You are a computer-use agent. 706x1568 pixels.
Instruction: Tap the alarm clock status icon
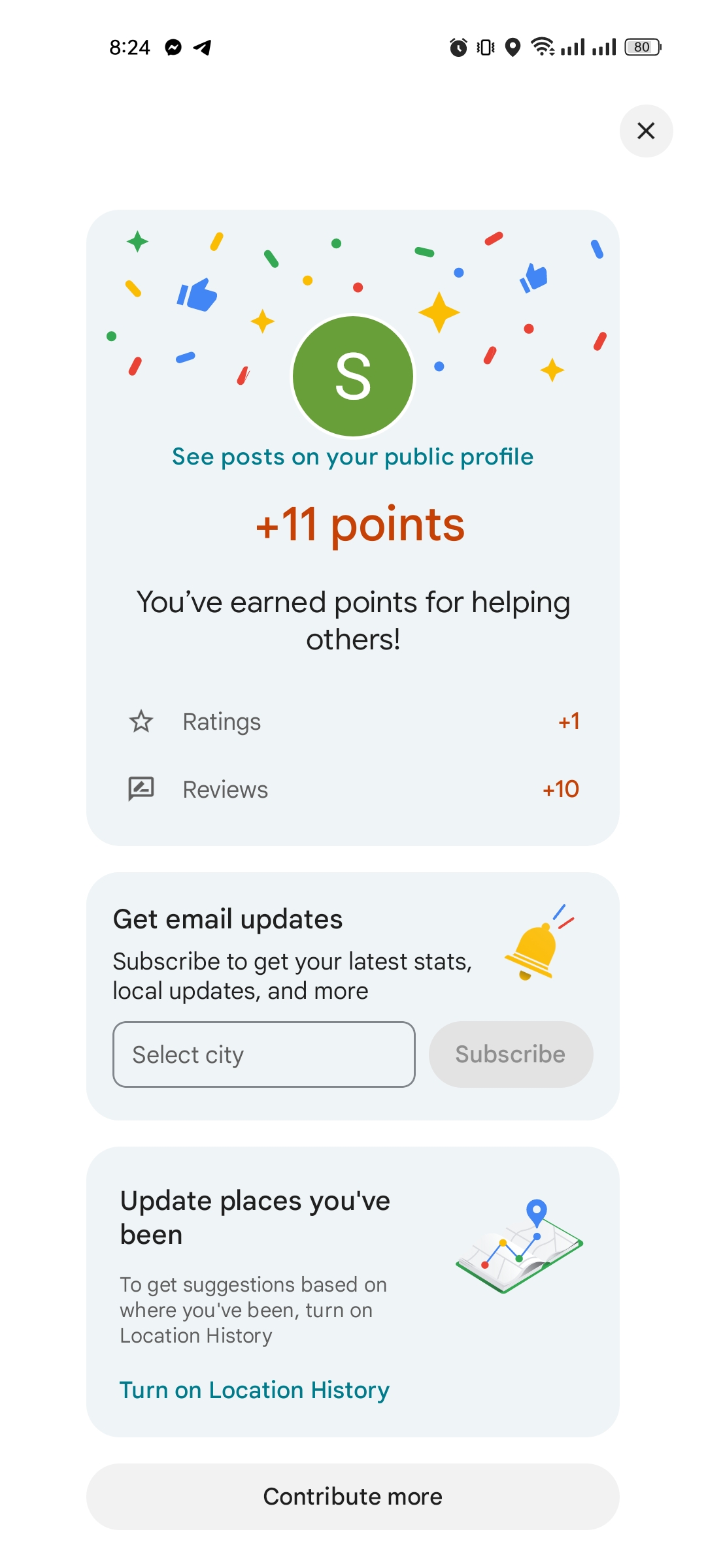458,47
